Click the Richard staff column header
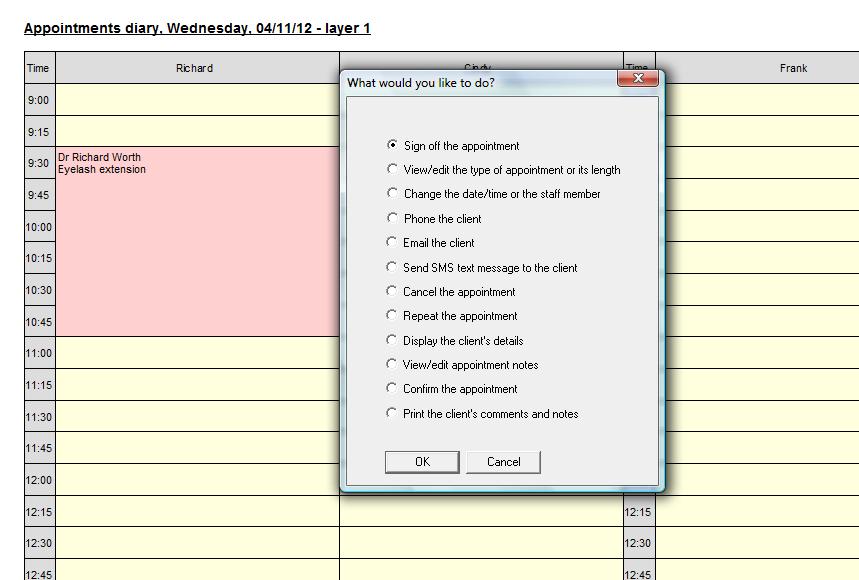Viewport: 859px width, 580px height. (x=194, y=68)
